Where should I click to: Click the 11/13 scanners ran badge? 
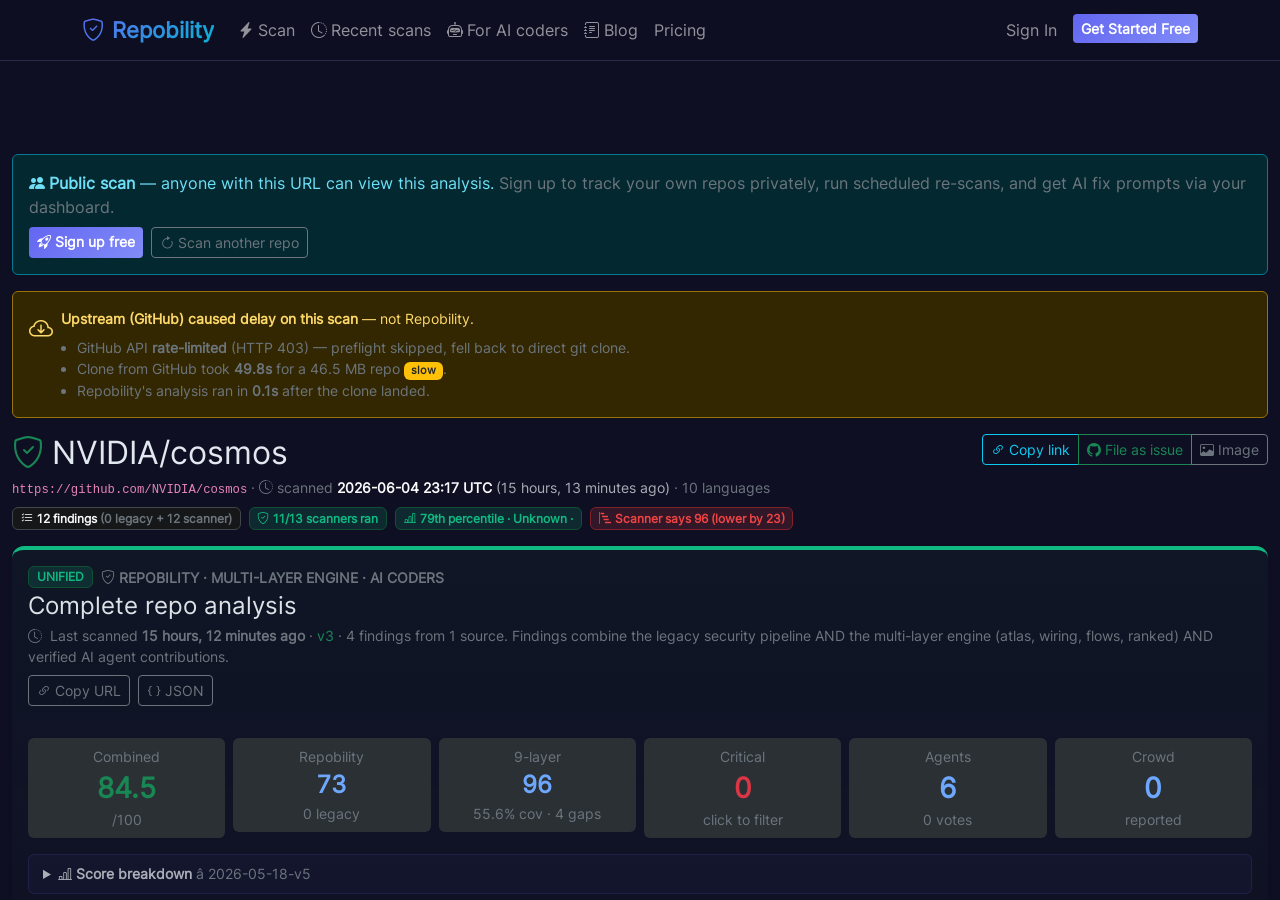[318, 518]
